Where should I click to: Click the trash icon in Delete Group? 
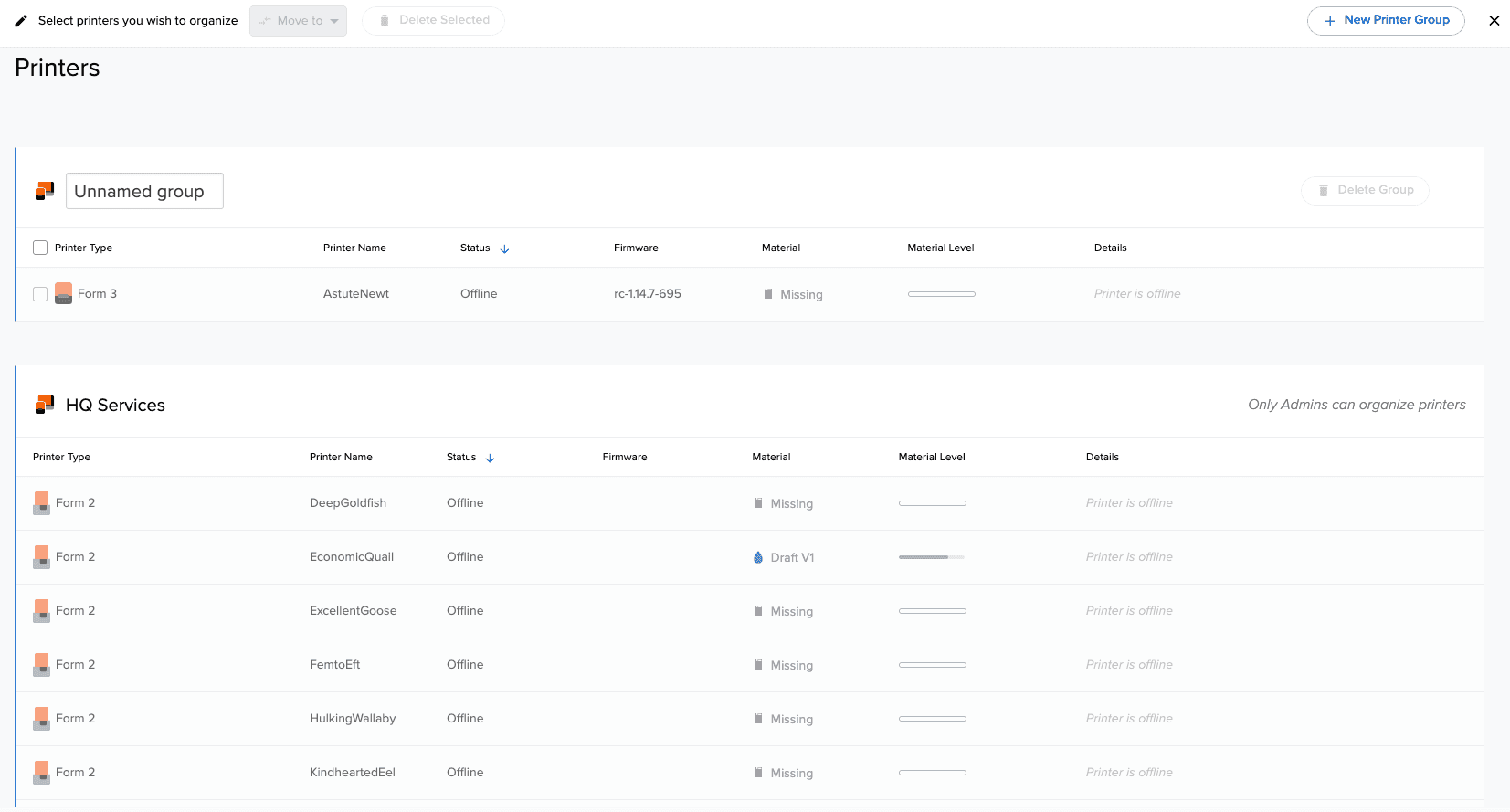point(1324,190)
